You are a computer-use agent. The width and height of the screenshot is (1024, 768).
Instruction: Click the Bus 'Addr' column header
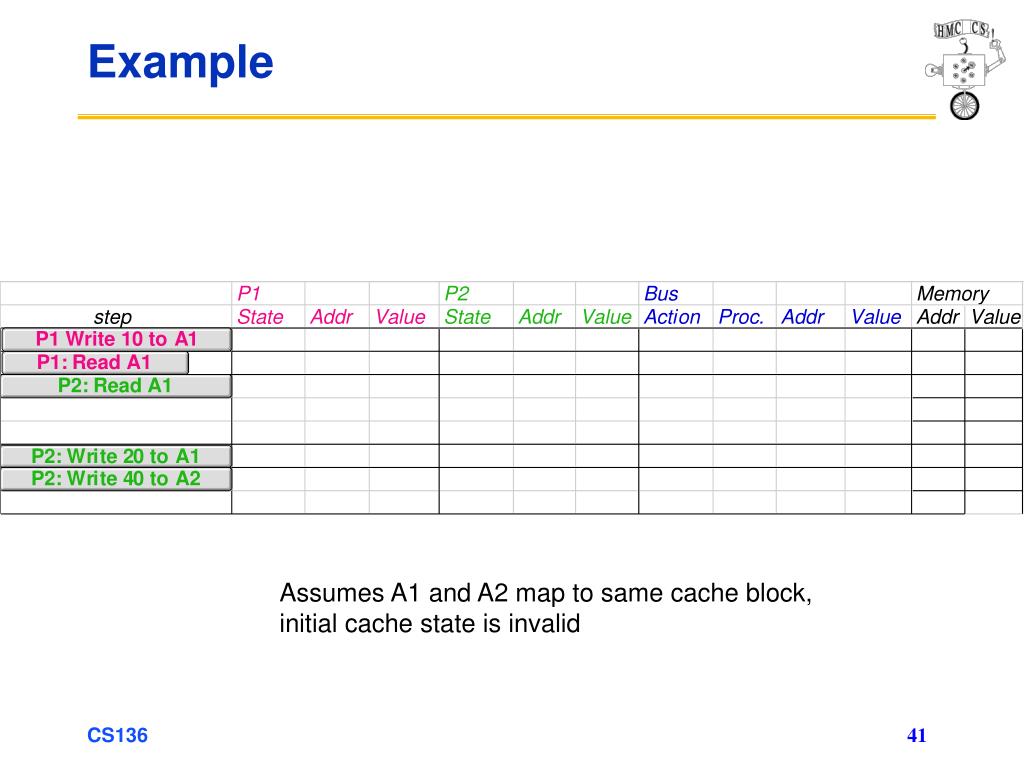[803, 317]
